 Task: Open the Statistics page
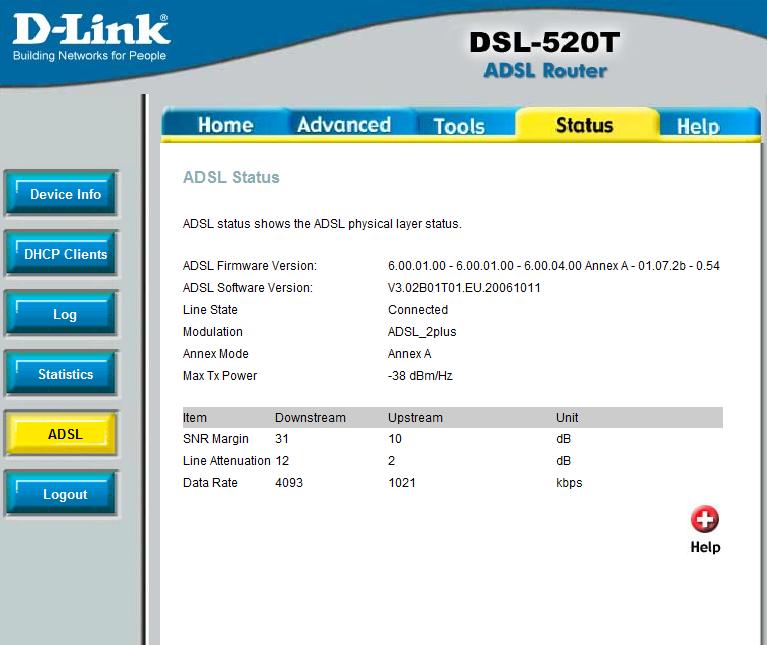click(61, 374)
